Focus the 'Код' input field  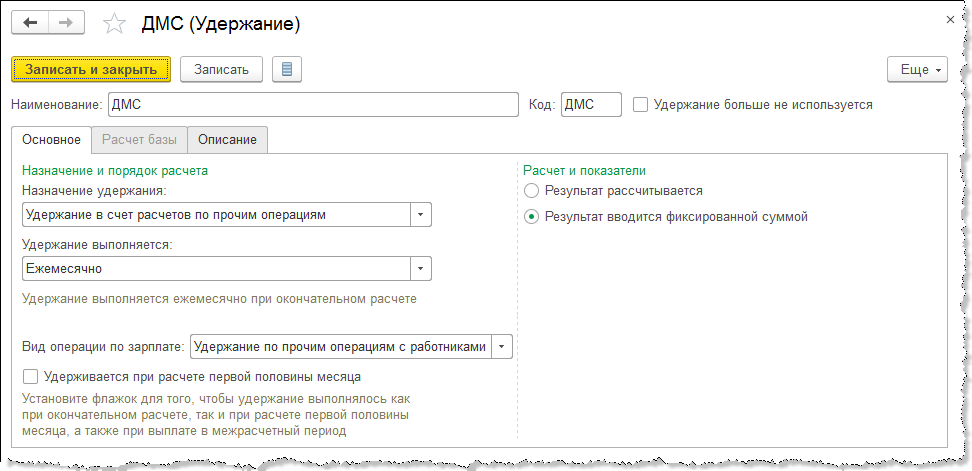click(x=590, y=104)
